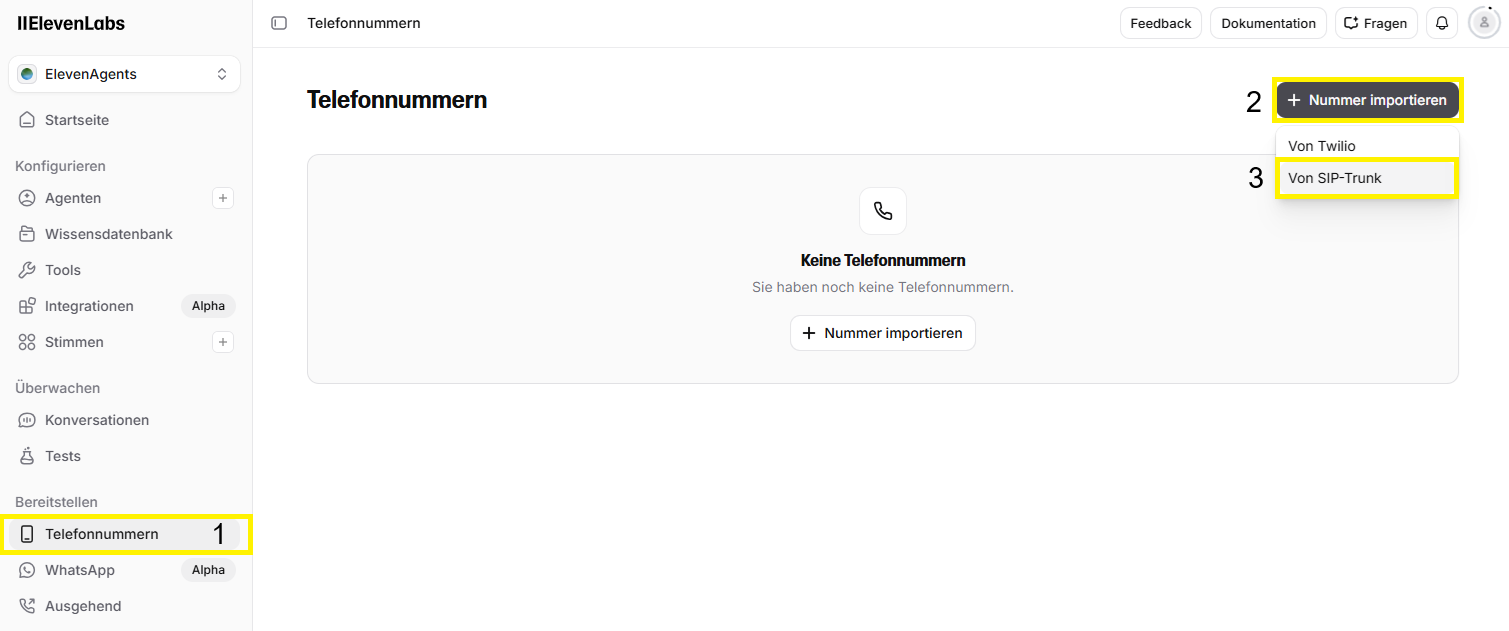This screenshot has width=1509, height=631.
Task: Click the Fragen button
Action: pos(1375,23)
